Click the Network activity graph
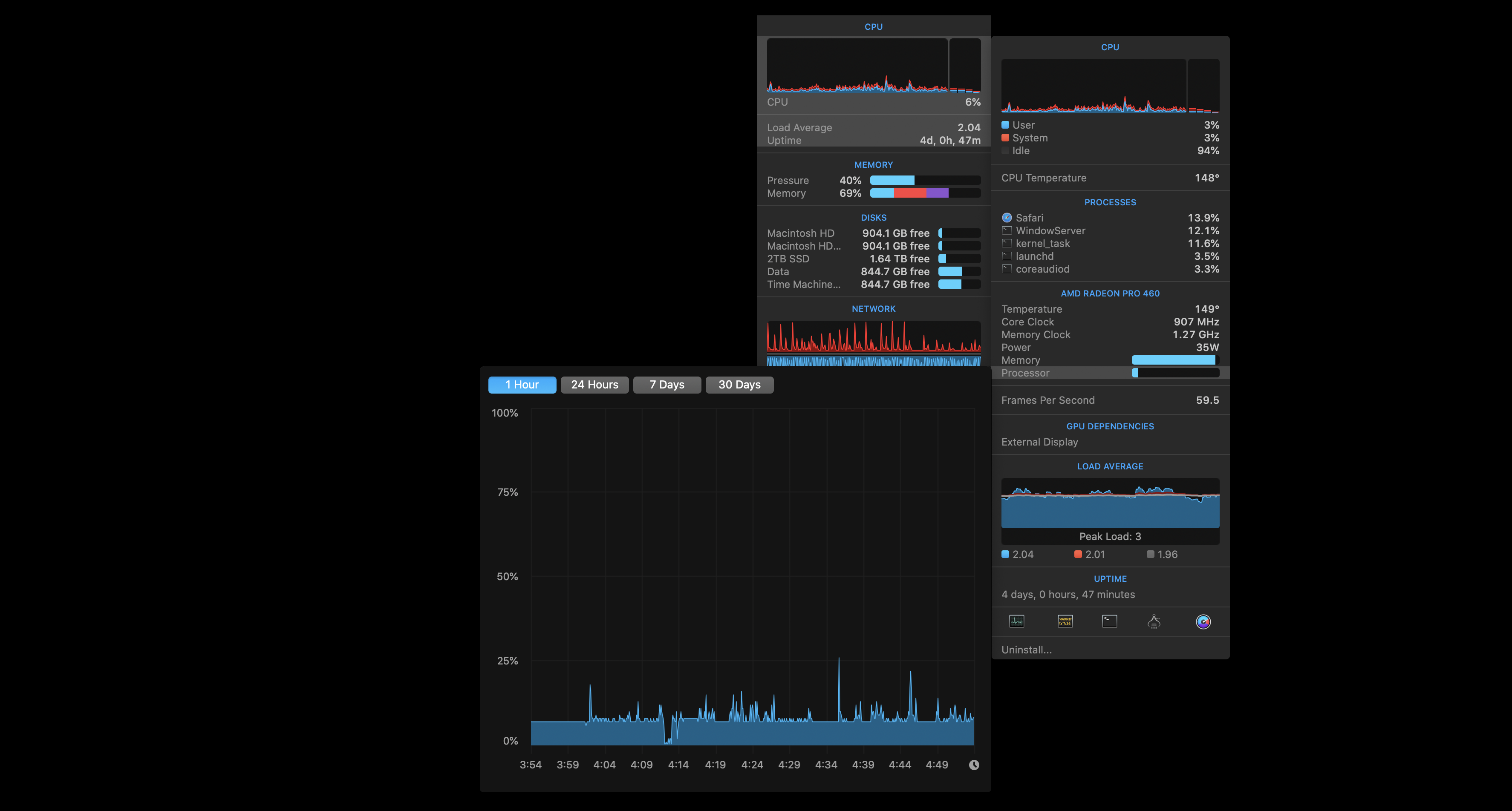This screenshot has width=1512, height=811. pyautogui.click(x=873, y=343)
